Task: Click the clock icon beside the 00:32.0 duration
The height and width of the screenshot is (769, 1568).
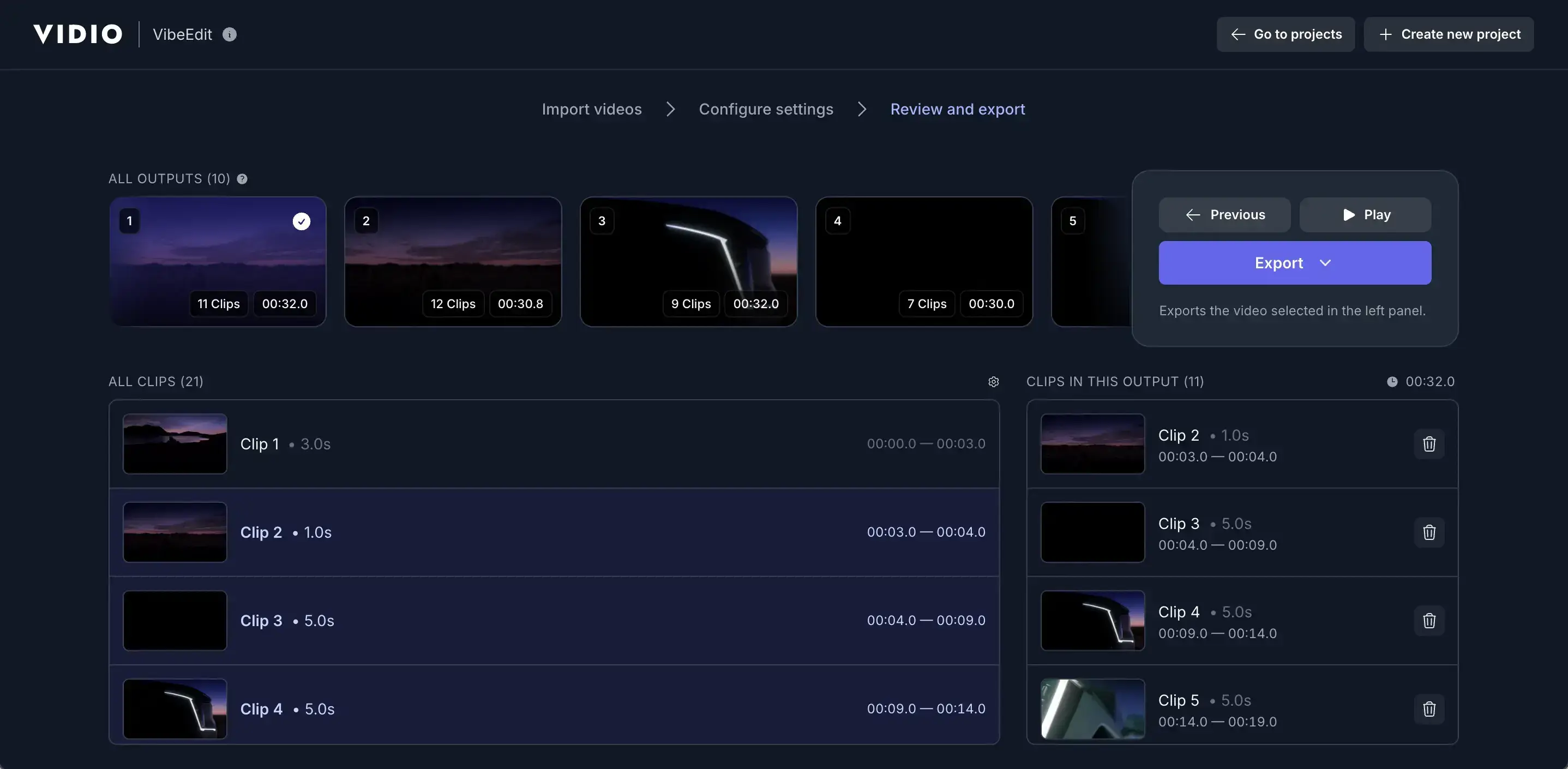Action: click(1393, 382)
